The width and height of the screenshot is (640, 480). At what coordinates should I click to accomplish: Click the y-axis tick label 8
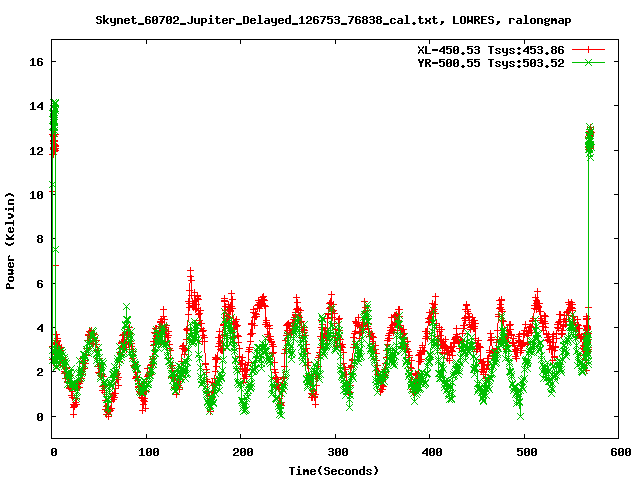[40, 239]
